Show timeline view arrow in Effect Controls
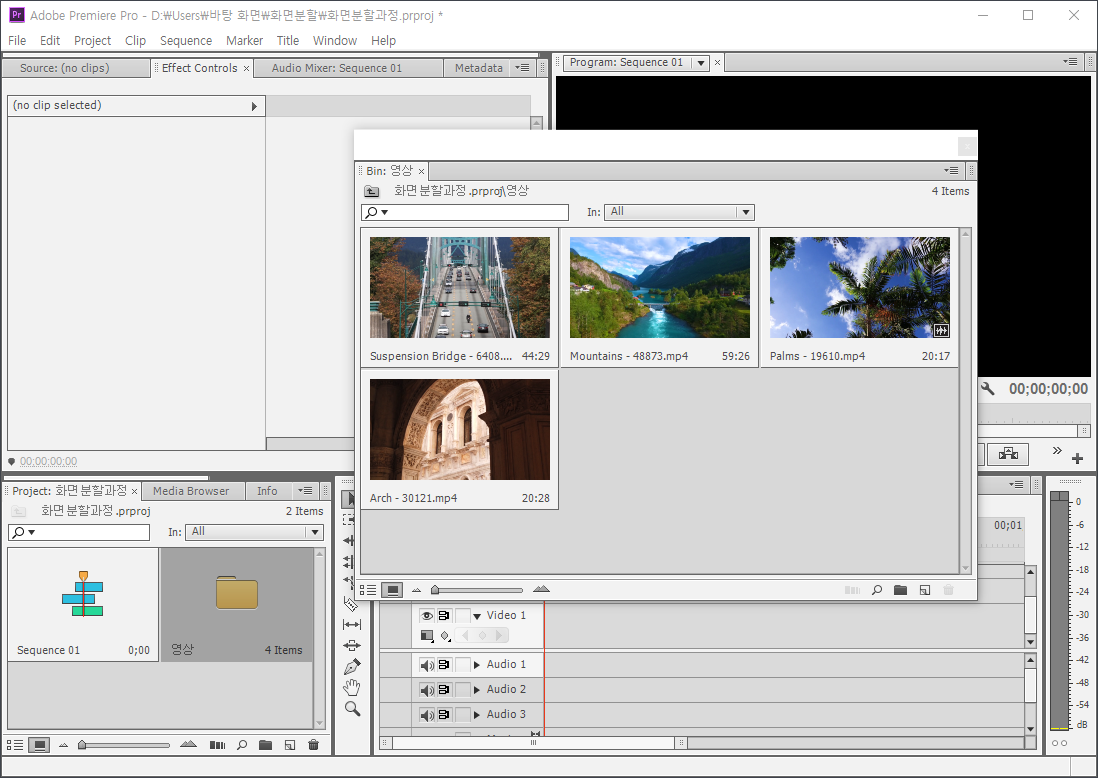 [x=254, y=106]
